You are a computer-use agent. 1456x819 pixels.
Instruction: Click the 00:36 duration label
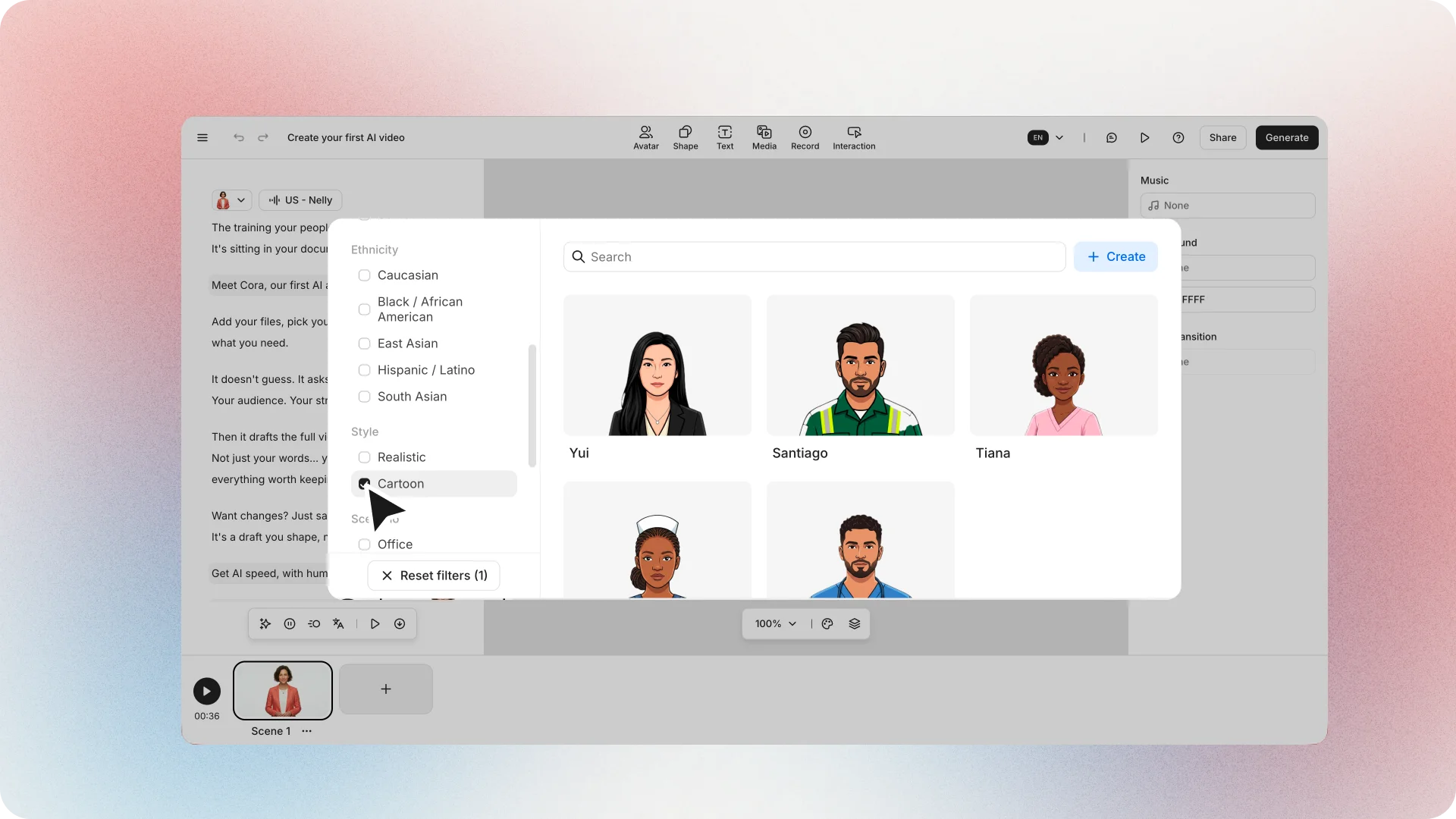[x=206, y=716]
